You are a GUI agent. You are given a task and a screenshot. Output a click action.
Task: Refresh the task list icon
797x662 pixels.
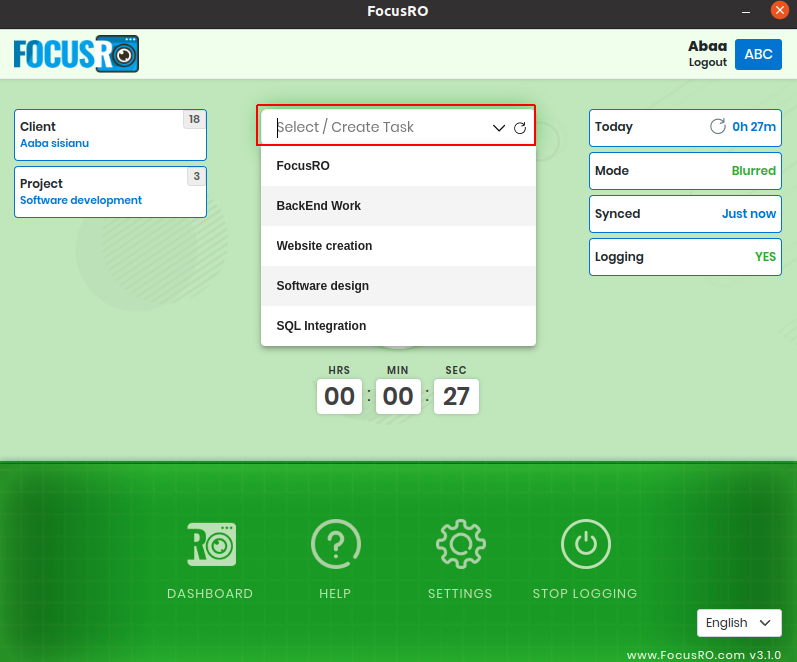coord(520,128)
